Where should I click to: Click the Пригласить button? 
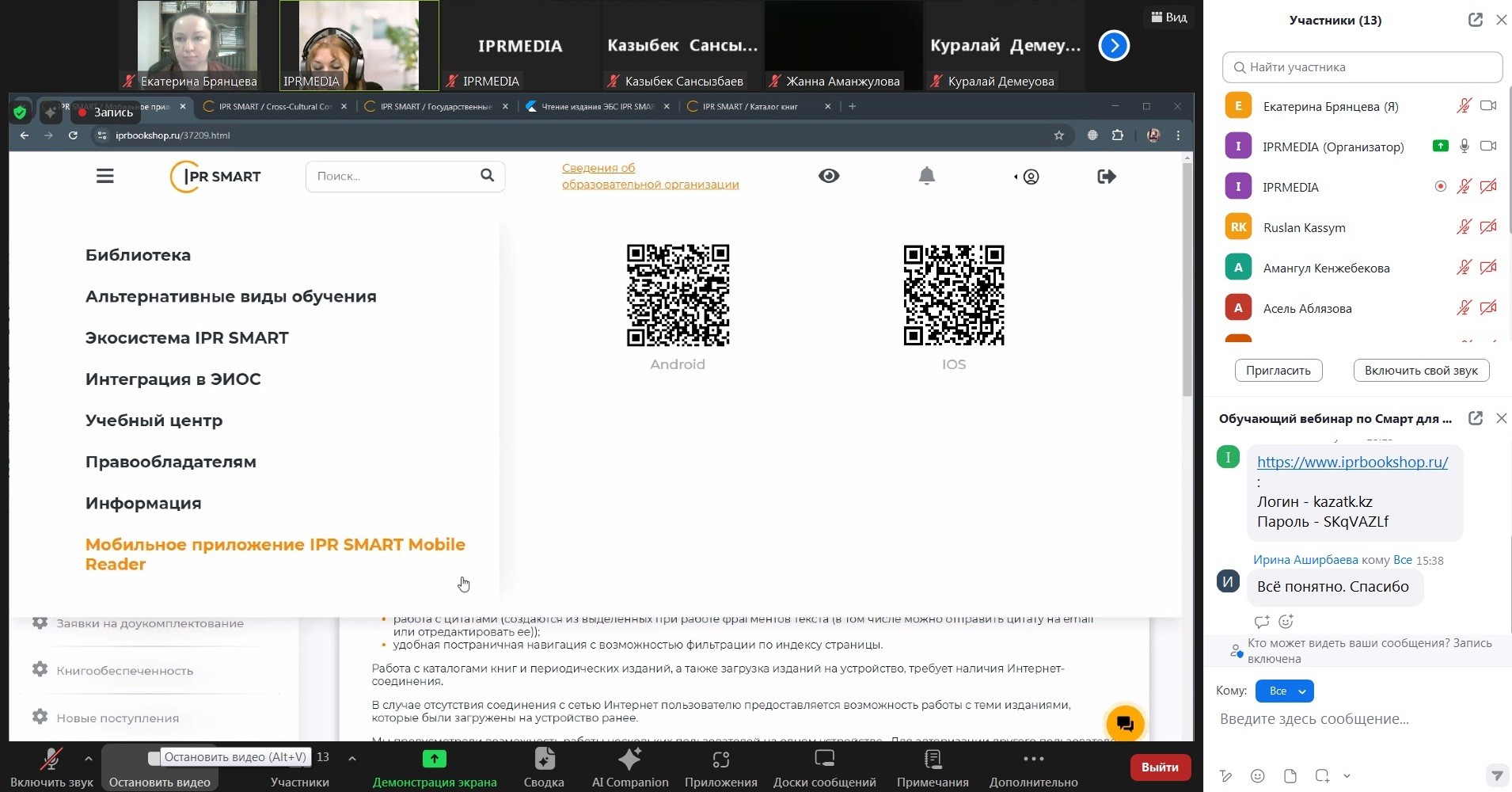tap(1278, 370)
